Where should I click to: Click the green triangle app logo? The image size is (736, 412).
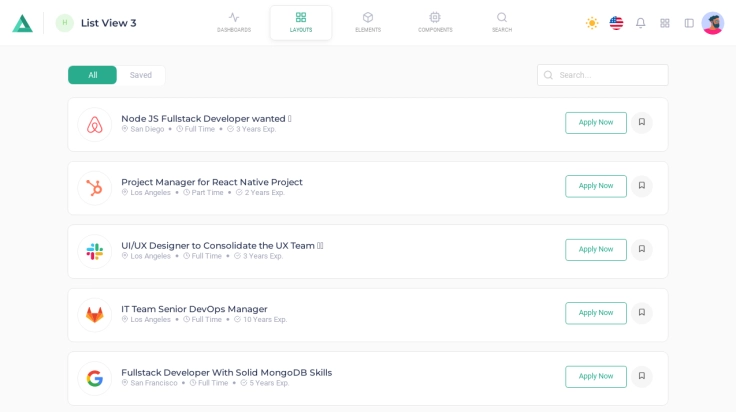[x=22, y=23]
